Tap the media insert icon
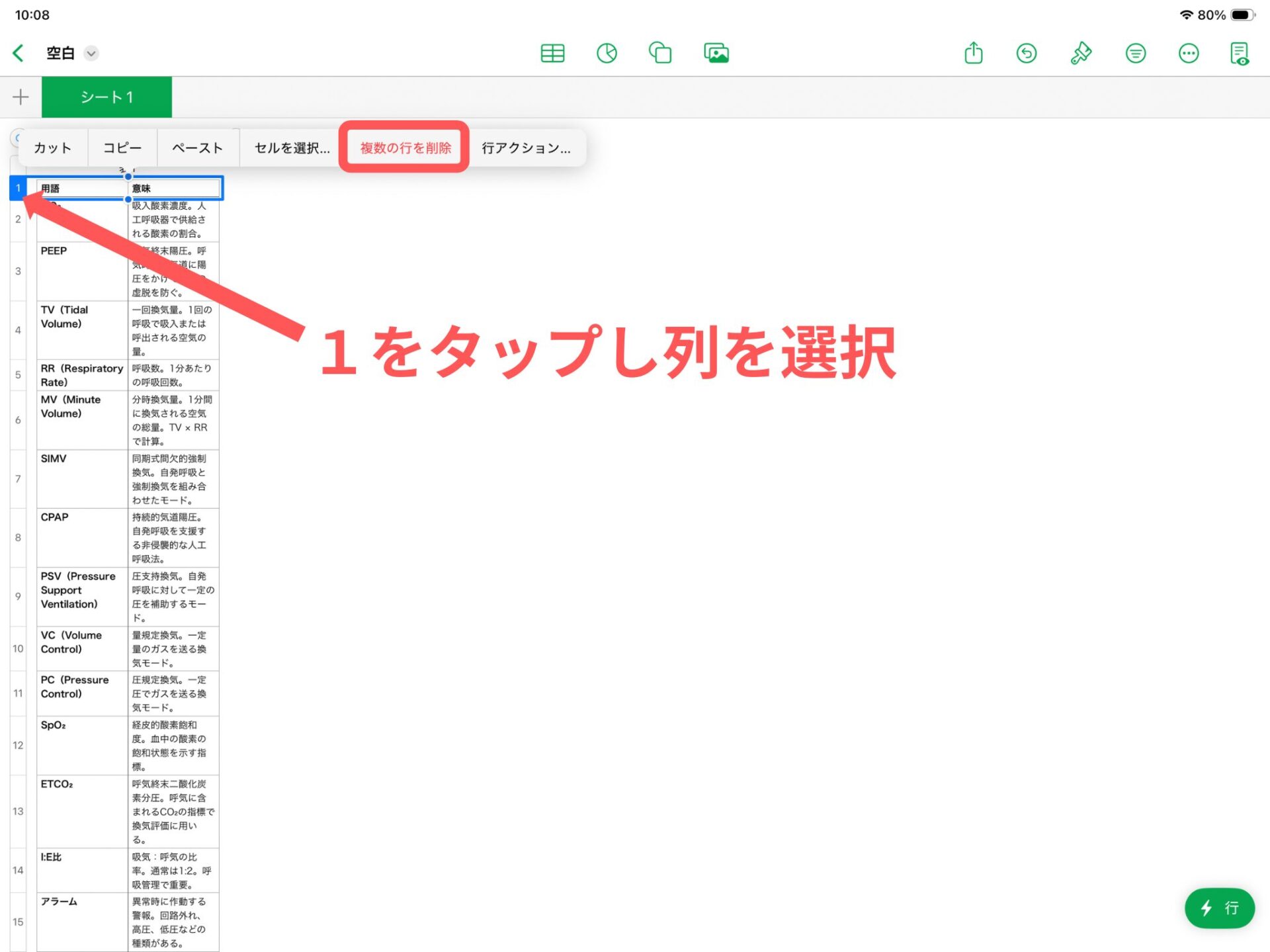Viewport: 1270px width, 952px height. 716,53
